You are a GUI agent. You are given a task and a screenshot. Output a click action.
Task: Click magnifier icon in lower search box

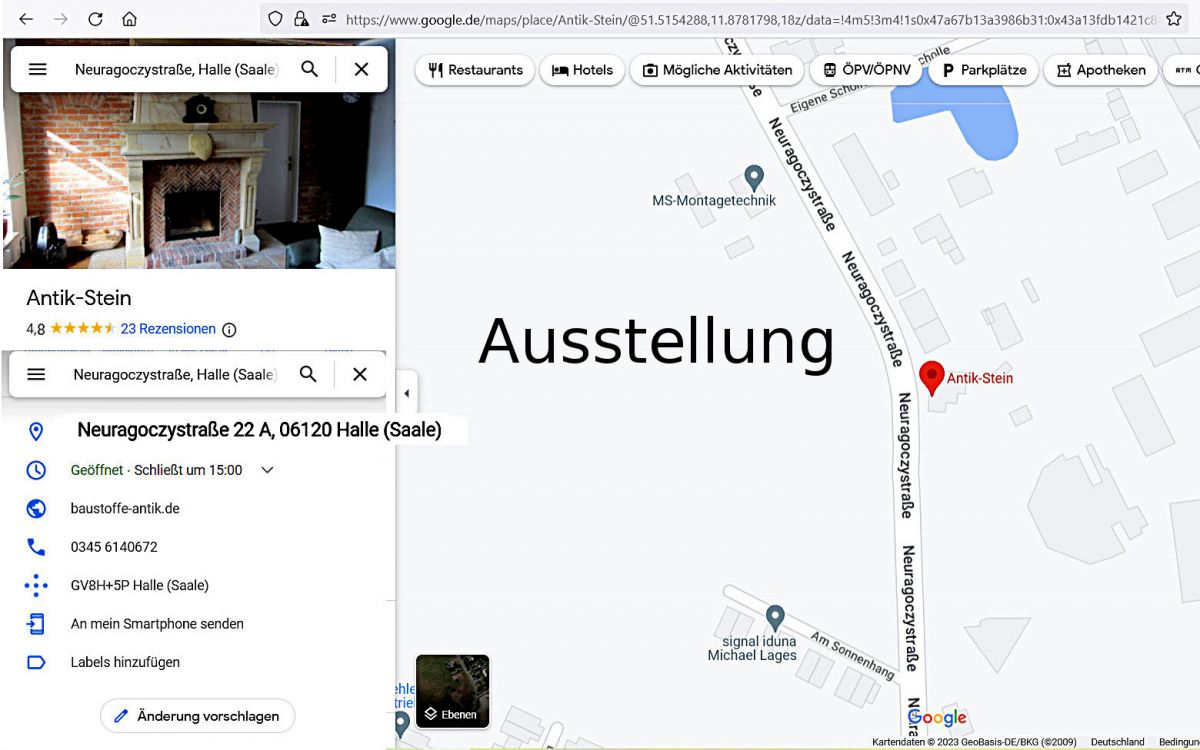click(308, 374)
